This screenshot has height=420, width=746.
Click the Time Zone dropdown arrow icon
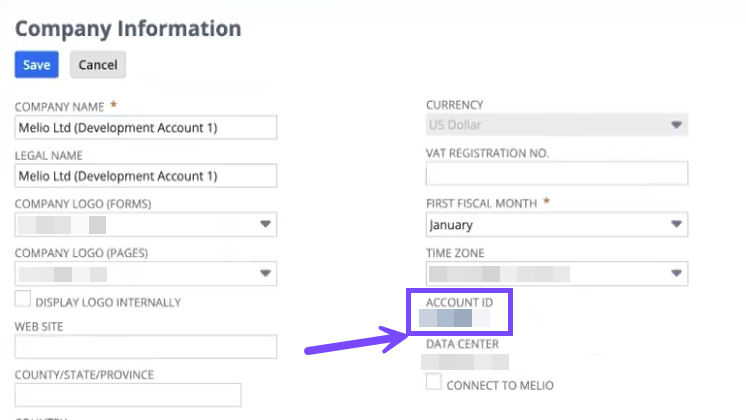tap(677, 272)
